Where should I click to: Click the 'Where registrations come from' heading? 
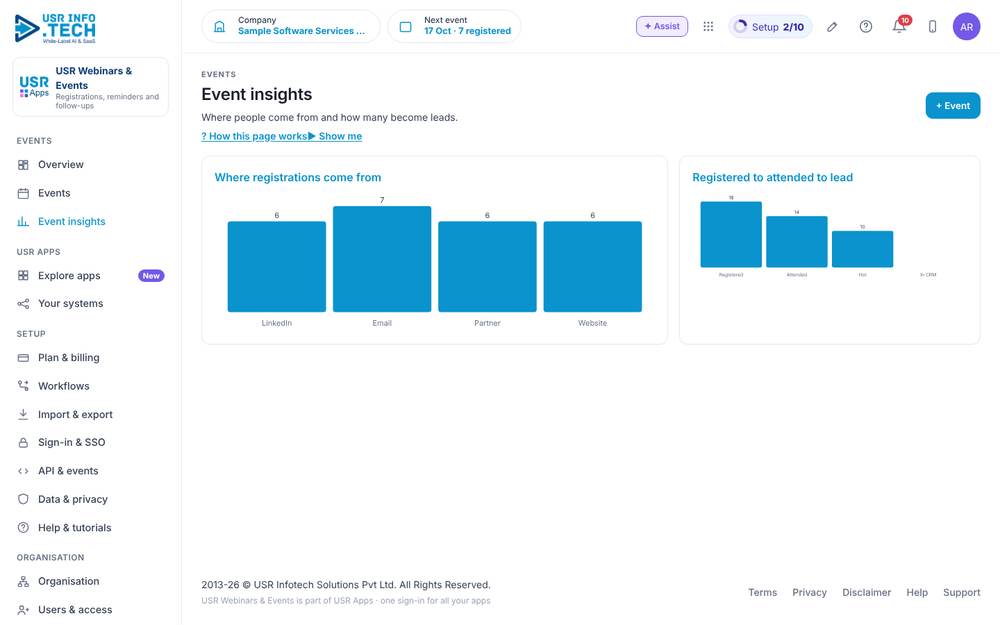[x=298, y=177]
